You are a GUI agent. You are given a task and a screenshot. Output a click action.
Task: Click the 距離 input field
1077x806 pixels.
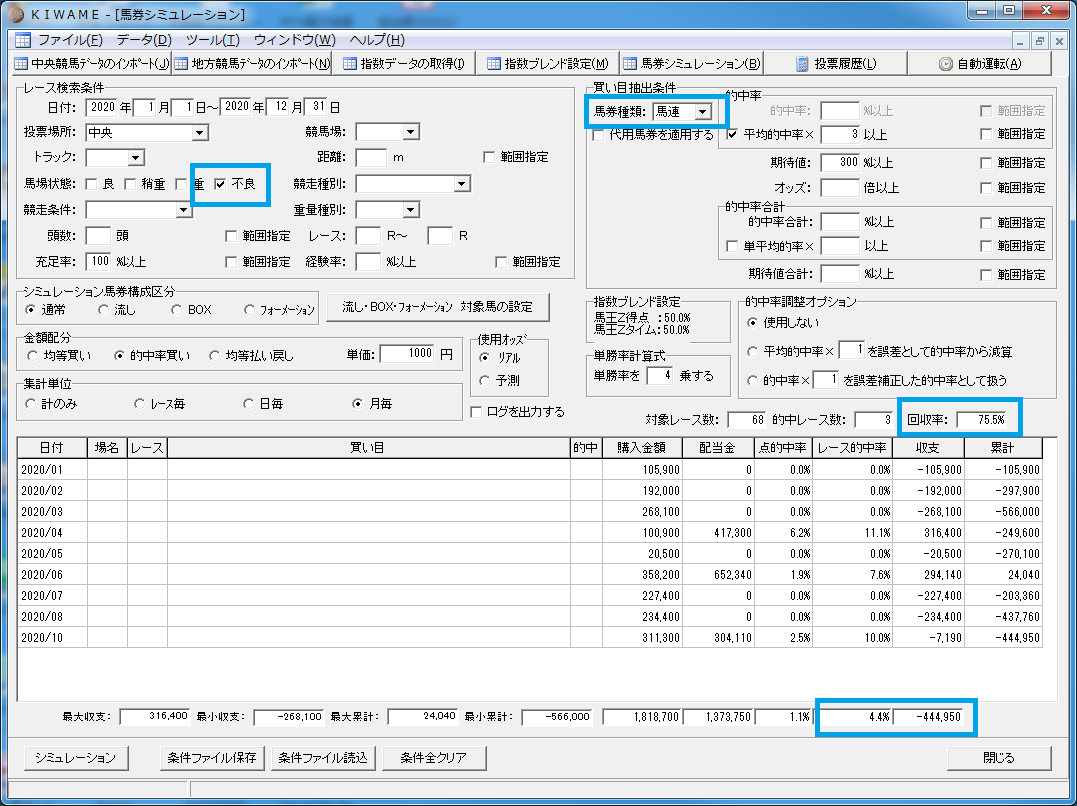point(371,157)
